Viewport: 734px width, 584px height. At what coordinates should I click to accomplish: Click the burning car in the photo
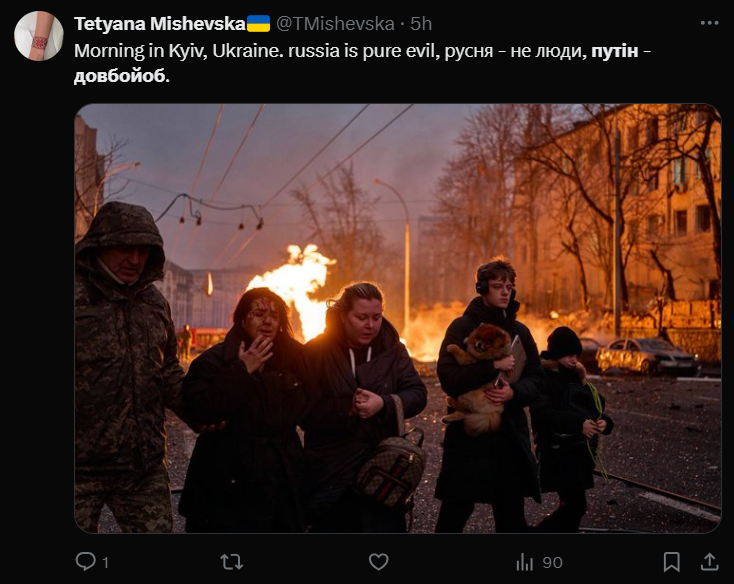coord(647,357)
